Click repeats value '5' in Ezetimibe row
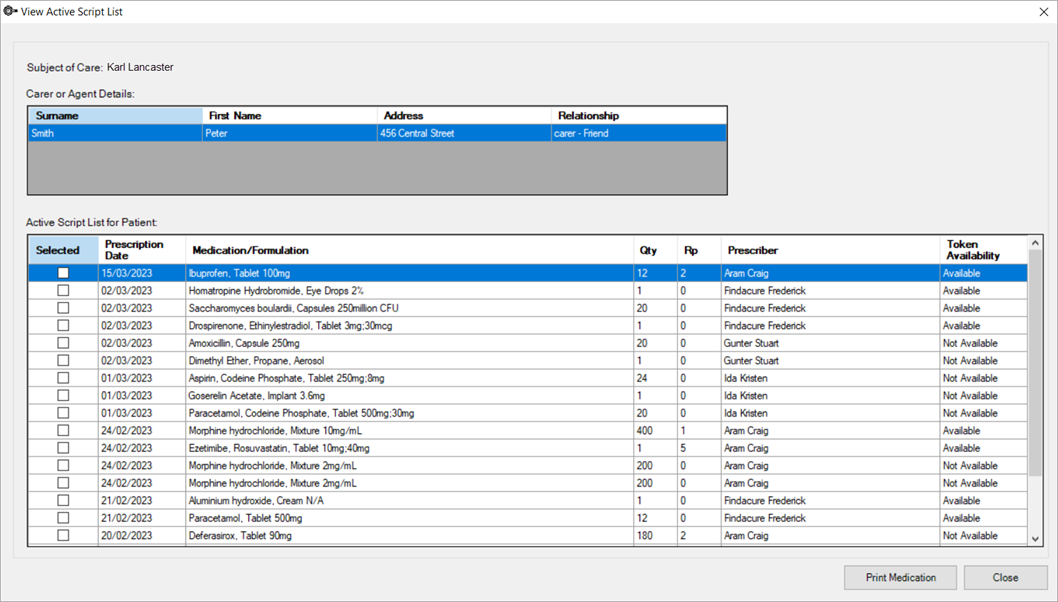This screenshot has width=1058, height=602. coord(699,448)
